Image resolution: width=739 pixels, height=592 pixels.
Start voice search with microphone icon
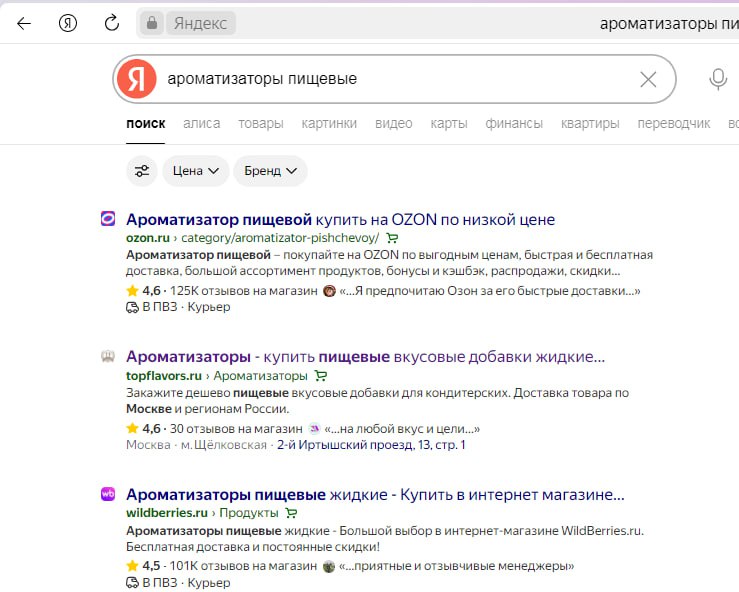coord(717,79)
